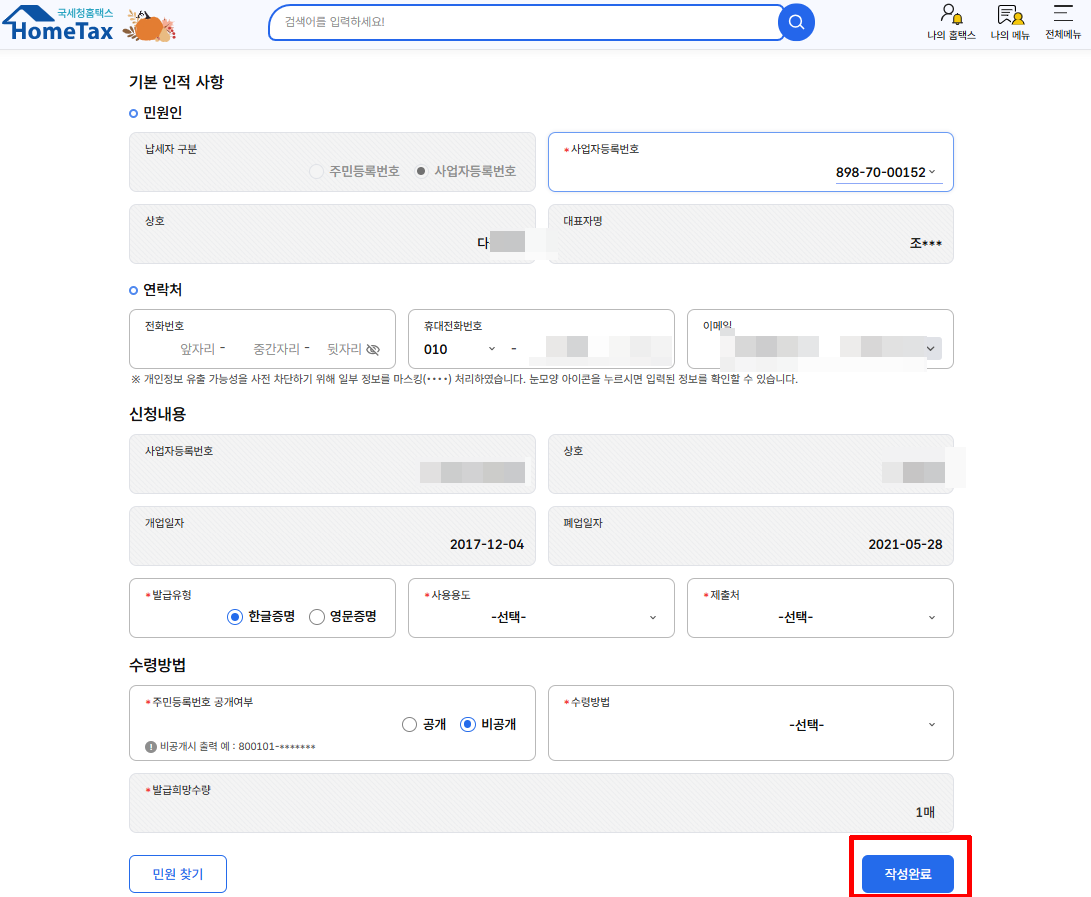
Task: Toggle phone number visibility eye icon
Action: (x=373, y=349)
